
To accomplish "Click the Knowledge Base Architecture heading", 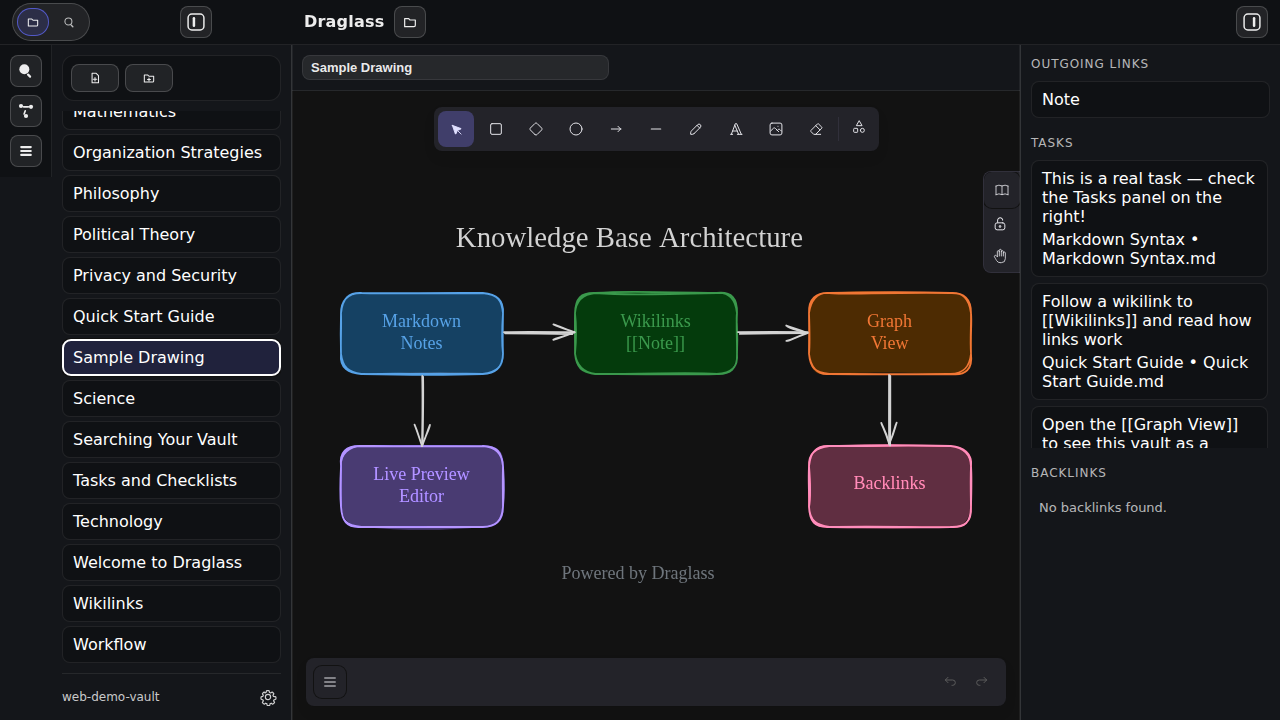I will [629, 238].
